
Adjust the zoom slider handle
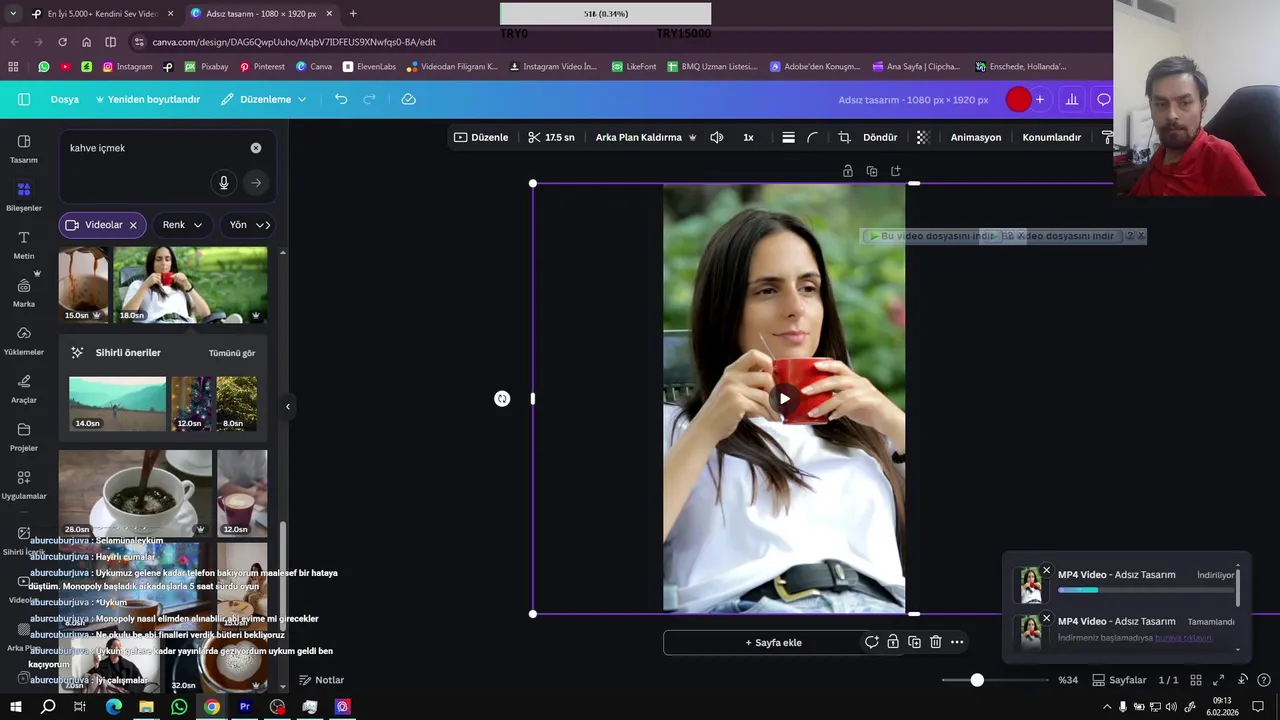coord(977,680)
